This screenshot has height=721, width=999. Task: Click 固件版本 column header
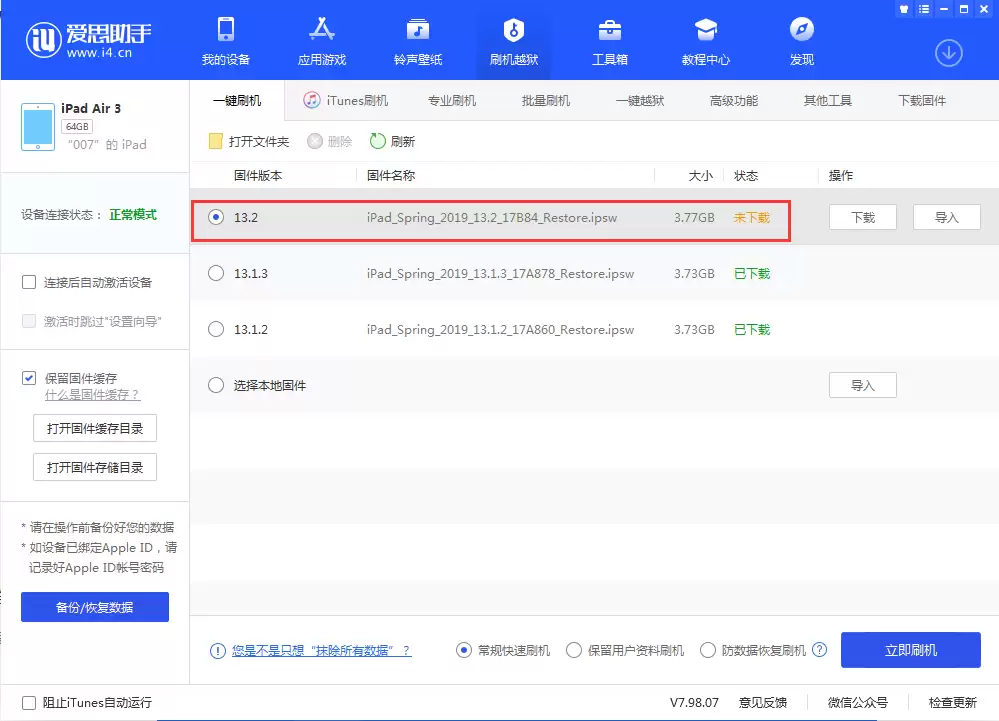pos(258,176)
